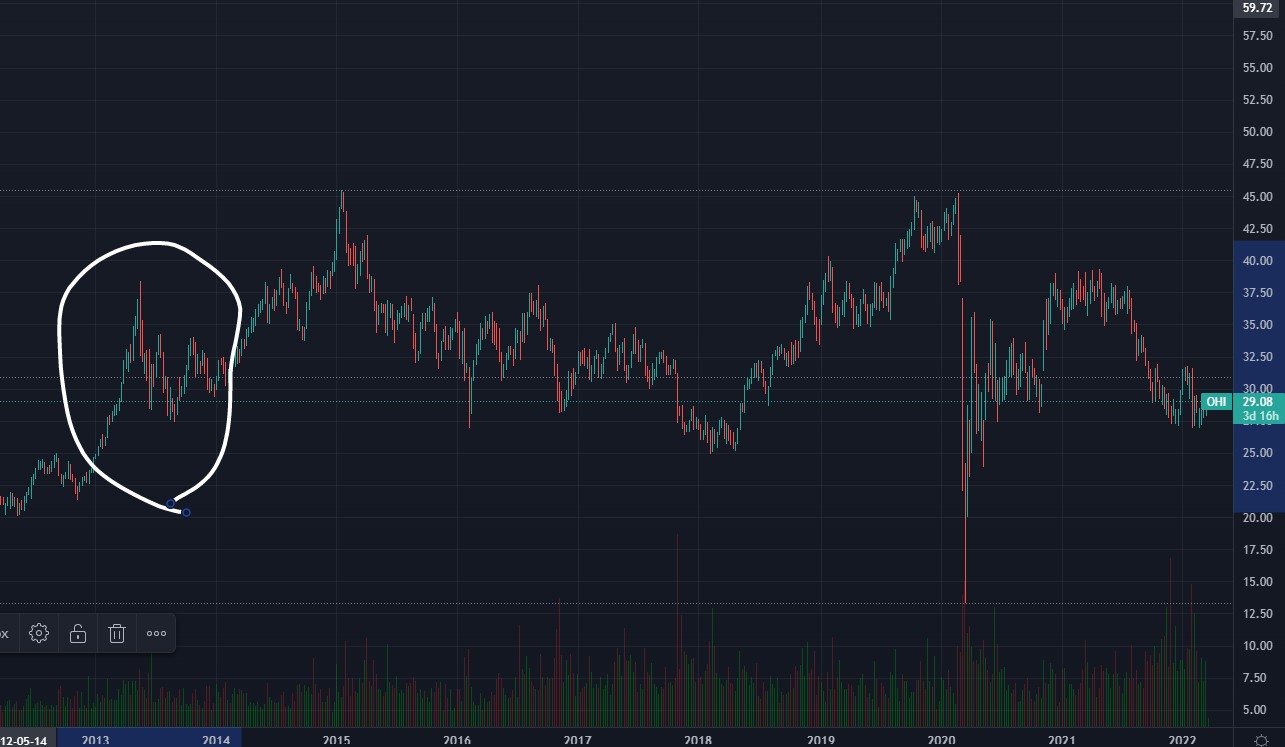Click the 40.00 price scale value

(x=1256, y=260)
